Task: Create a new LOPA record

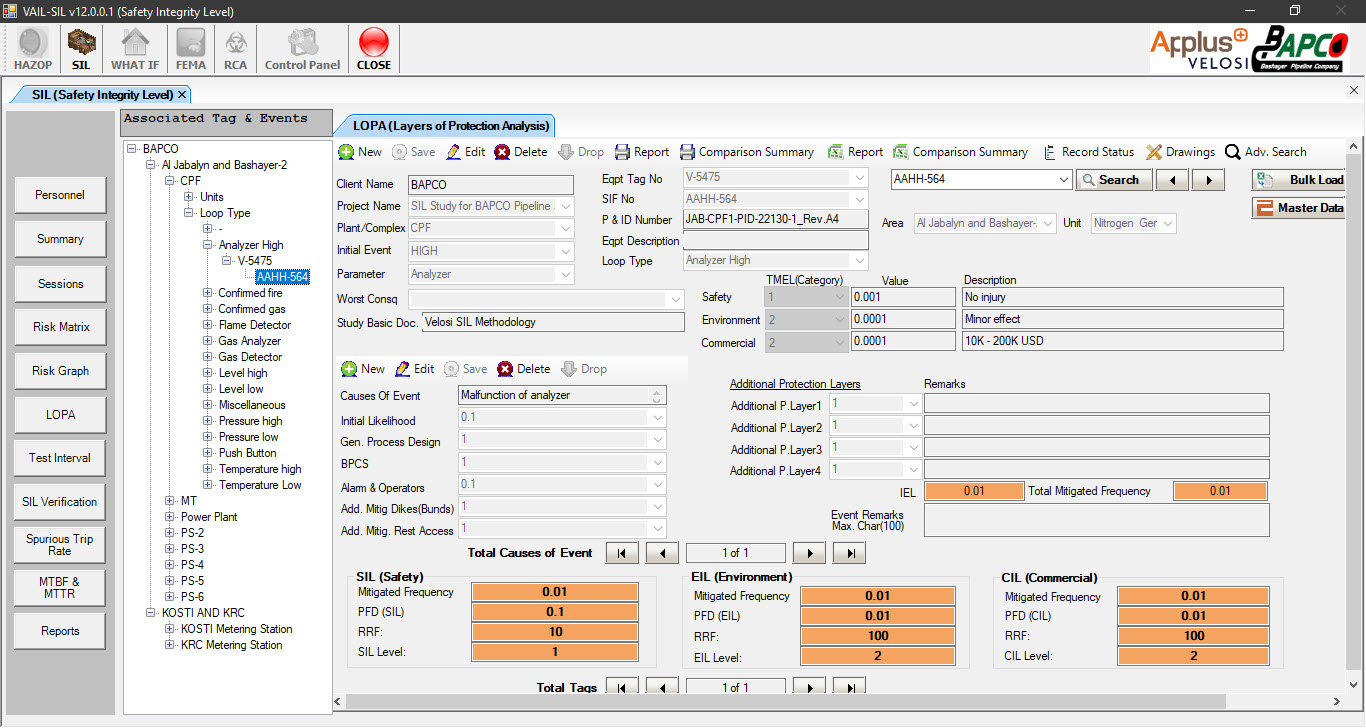Action: [360, 152]
